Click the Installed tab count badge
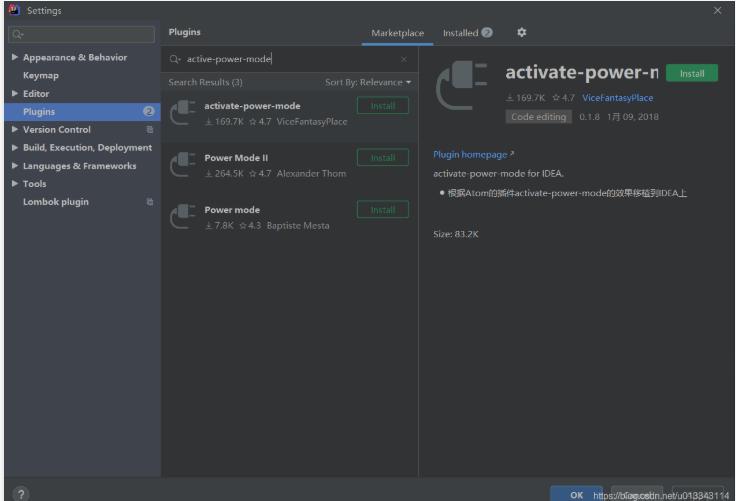The image size is (736, 501). pos(487,32)
